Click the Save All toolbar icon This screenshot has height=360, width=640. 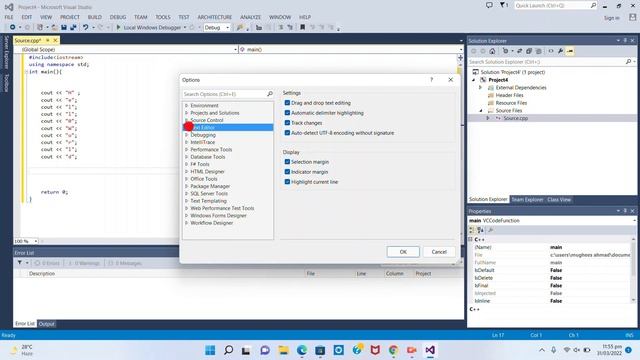pyautogui.click(x=73, y=27)
